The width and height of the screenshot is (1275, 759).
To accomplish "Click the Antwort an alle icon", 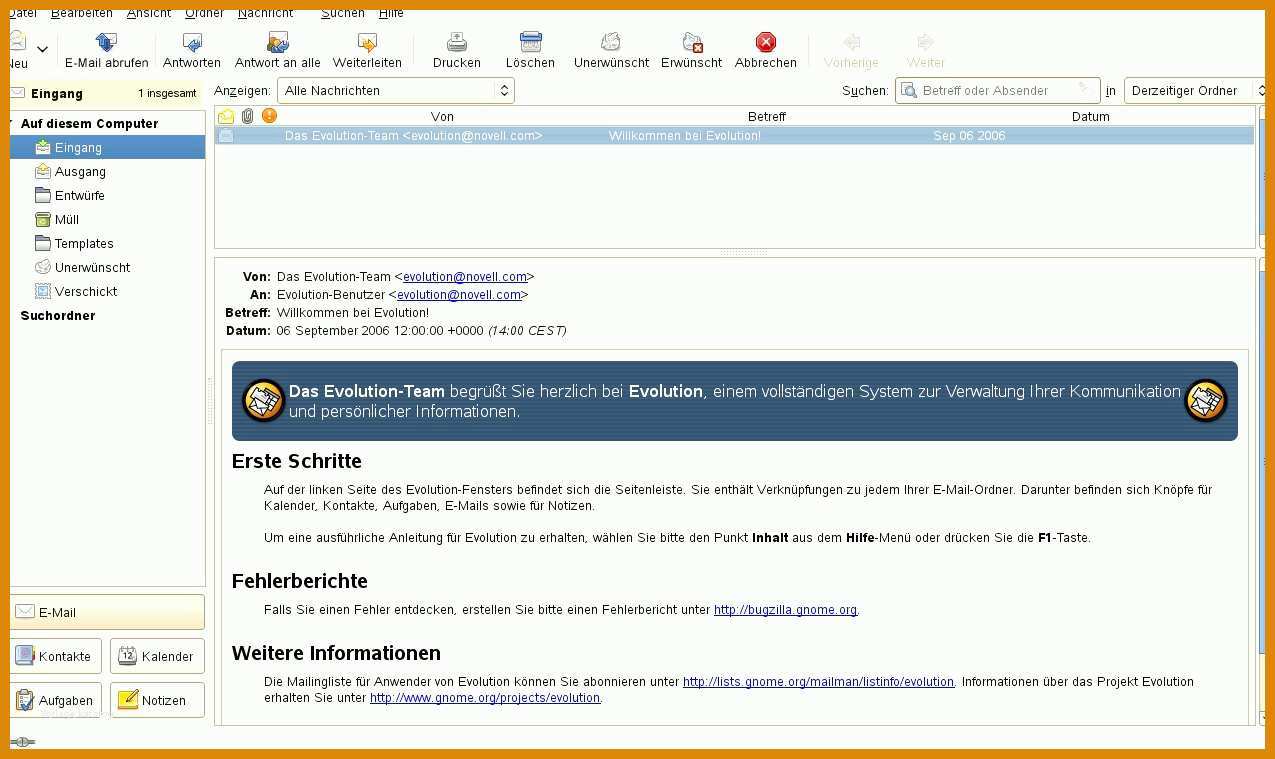I will (278, 42).
